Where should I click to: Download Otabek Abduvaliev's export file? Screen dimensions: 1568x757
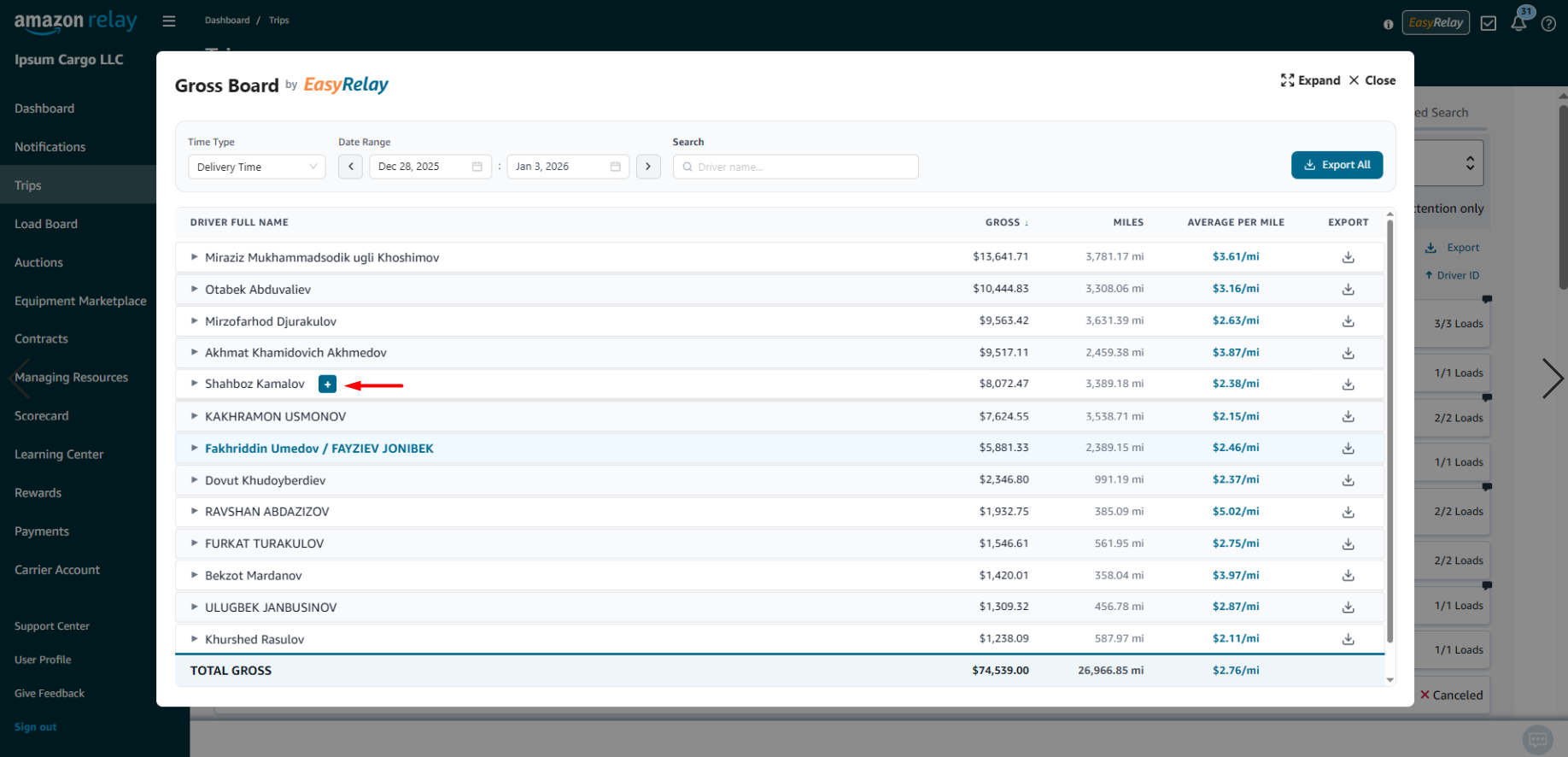1348,290
